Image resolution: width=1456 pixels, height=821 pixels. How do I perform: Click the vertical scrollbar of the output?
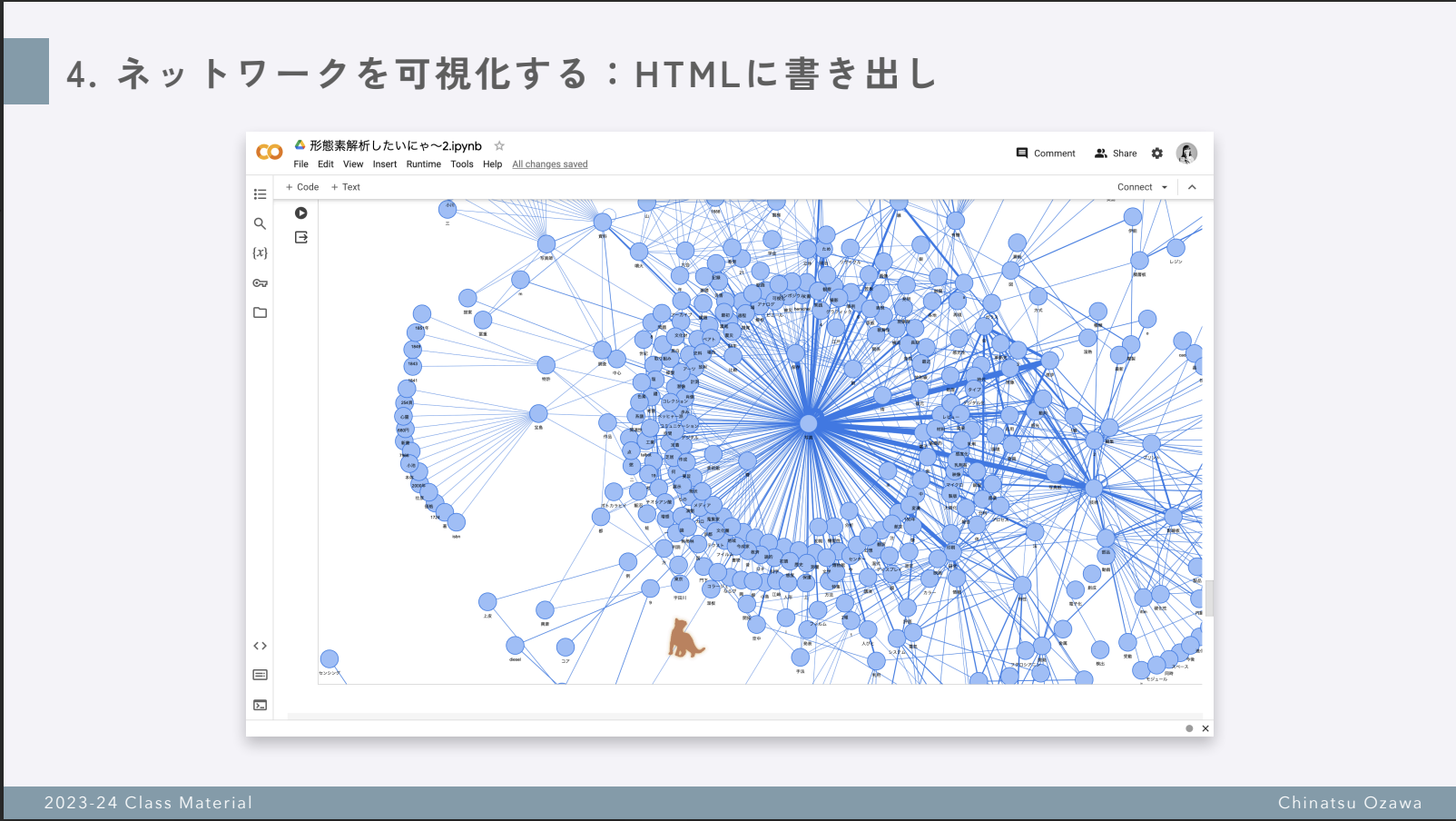click(x=1209, y=598)
